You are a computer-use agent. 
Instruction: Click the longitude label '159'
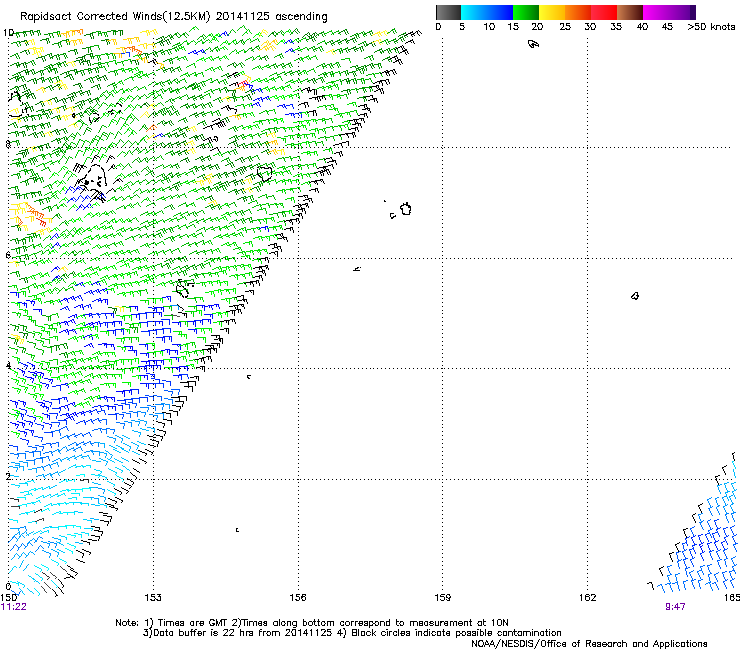[x=443, y=598]
